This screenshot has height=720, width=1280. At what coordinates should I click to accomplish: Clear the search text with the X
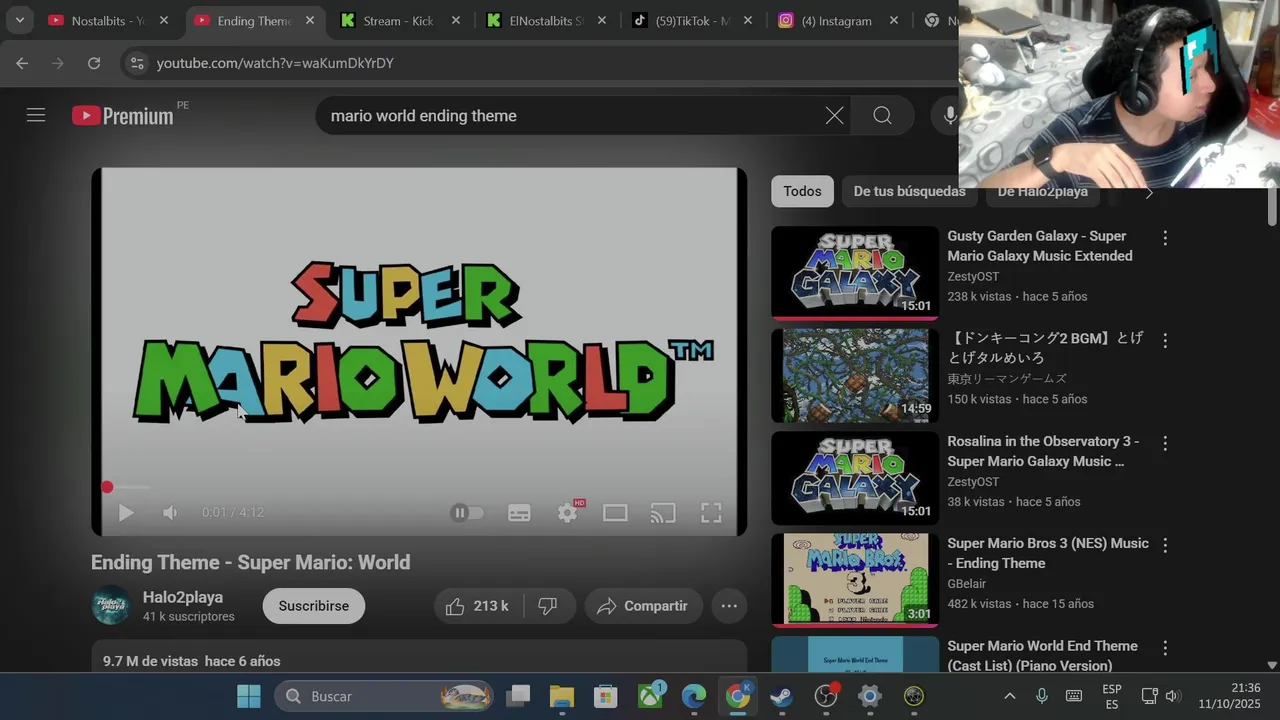pyautogui.click(x=834, y=116)
